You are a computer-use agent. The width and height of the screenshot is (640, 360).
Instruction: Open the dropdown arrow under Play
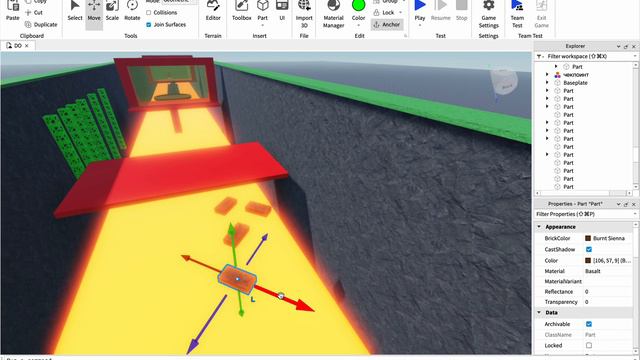[420, 25]
